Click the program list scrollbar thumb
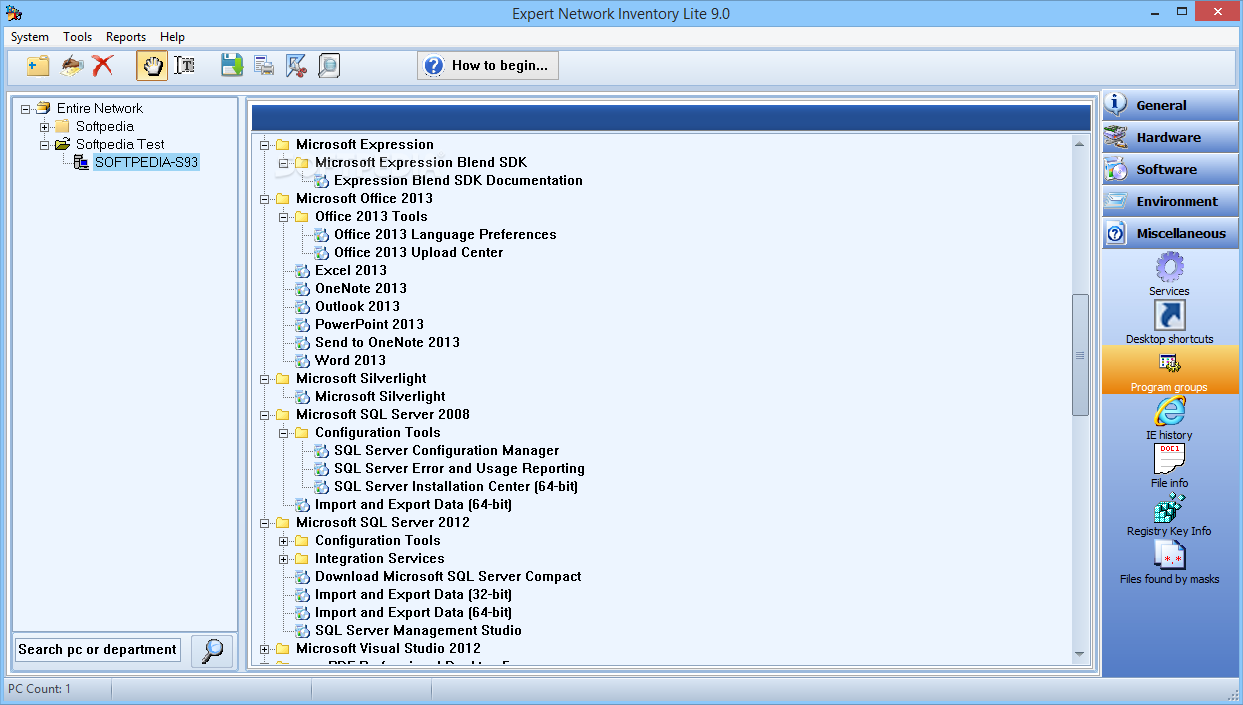This screenshot has width=1243, height=705. point(1080,355)
